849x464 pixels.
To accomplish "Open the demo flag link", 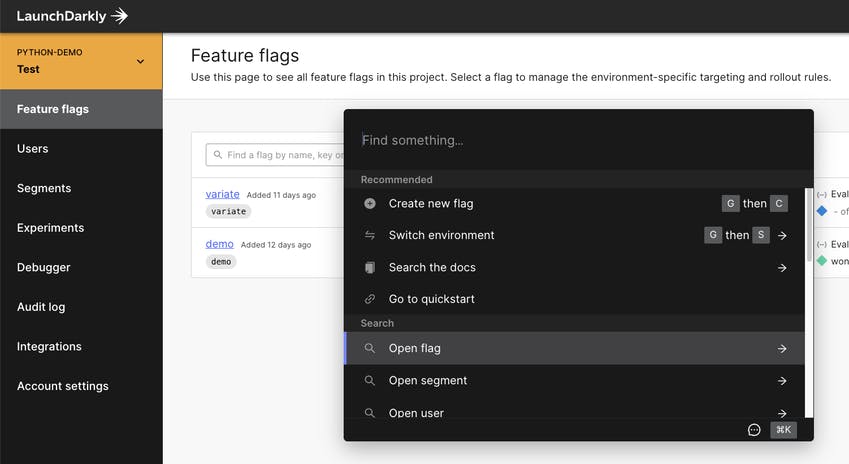I will pos(219,244).
